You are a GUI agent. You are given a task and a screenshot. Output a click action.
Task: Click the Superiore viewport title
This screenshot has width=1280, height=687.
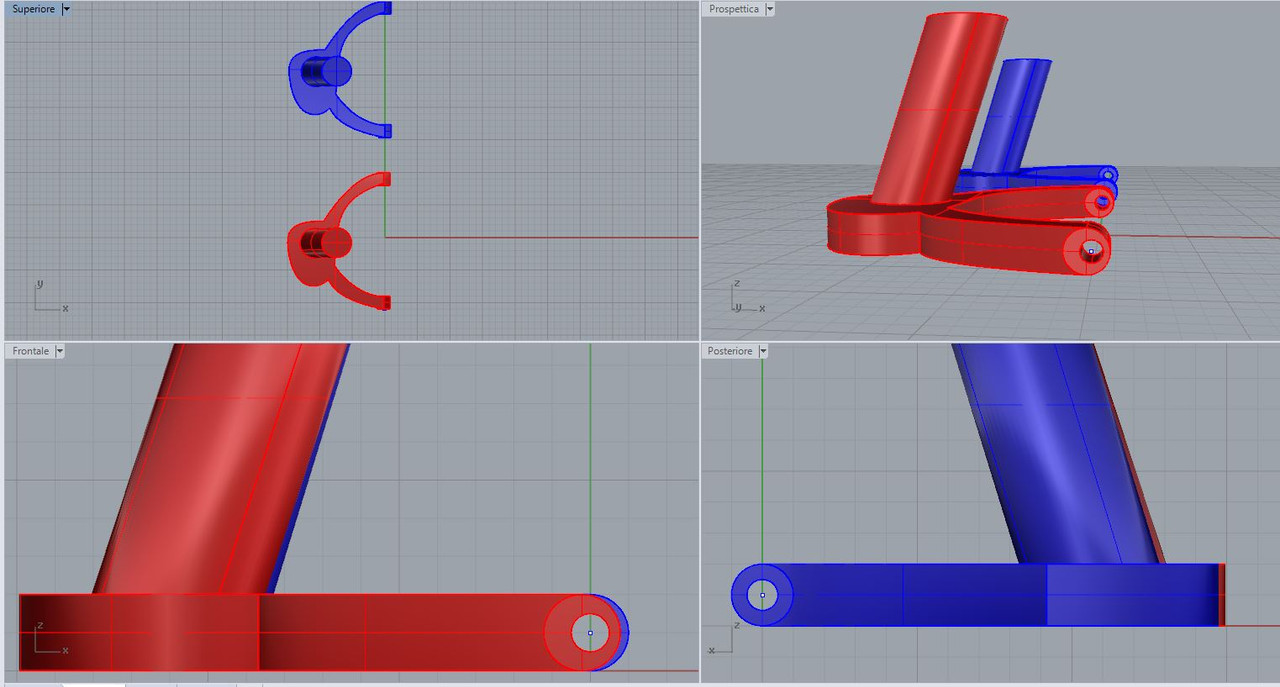coord(33,9)
